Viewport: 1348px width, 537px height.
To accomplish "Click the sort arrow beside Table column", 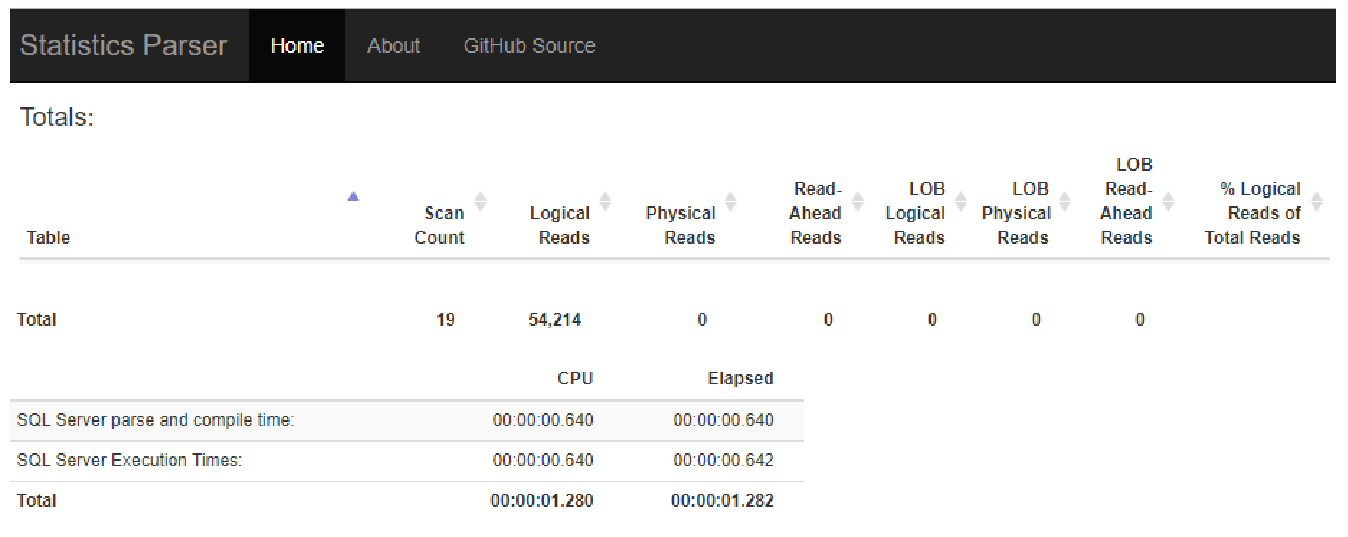I will coord(353,196).
